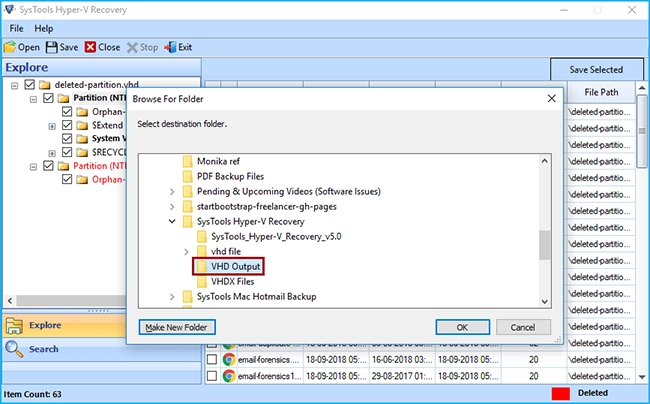Click the file list scroll down arrow
This screenshot has width=650, height=404.
(x=642, y=377)
